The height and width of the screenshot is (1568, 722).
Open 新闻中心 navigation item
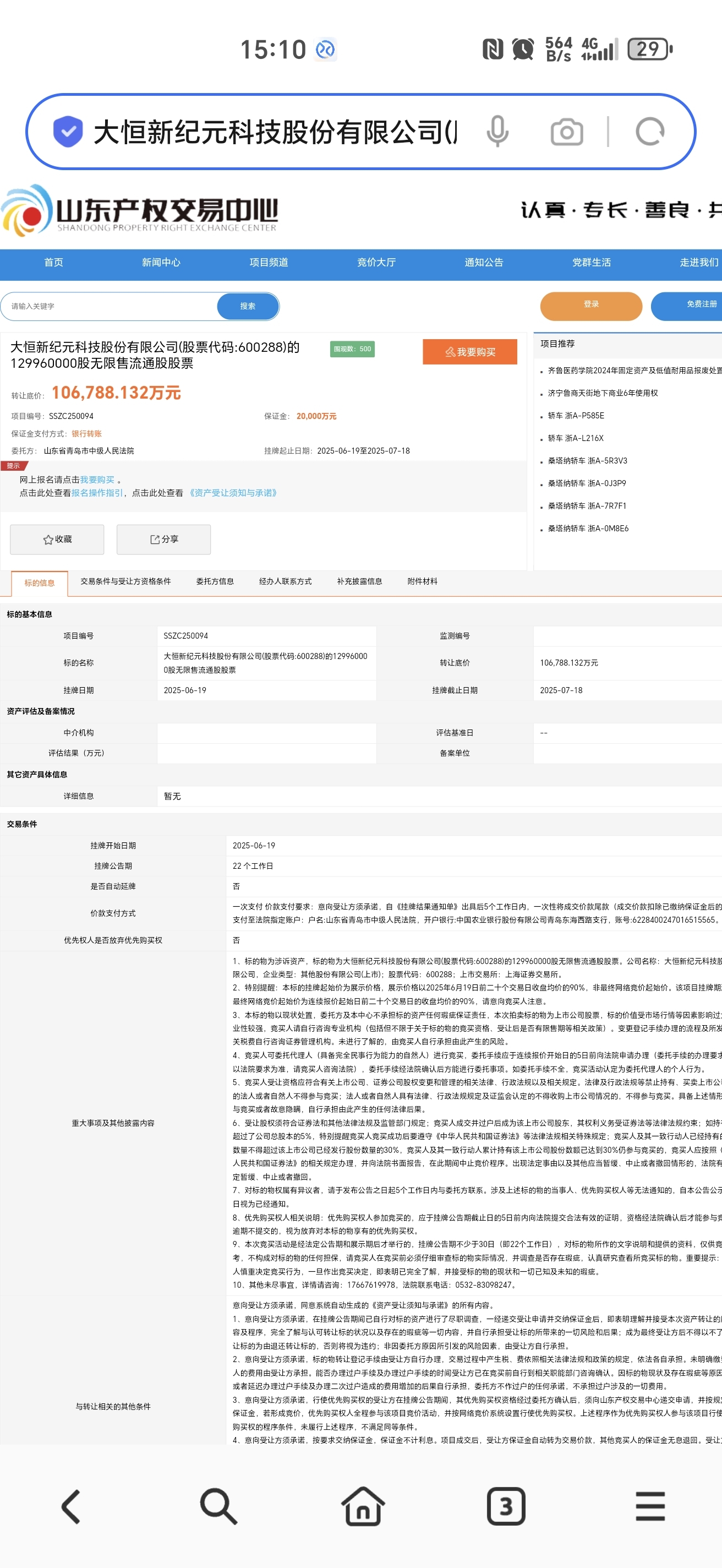point(161,263)
